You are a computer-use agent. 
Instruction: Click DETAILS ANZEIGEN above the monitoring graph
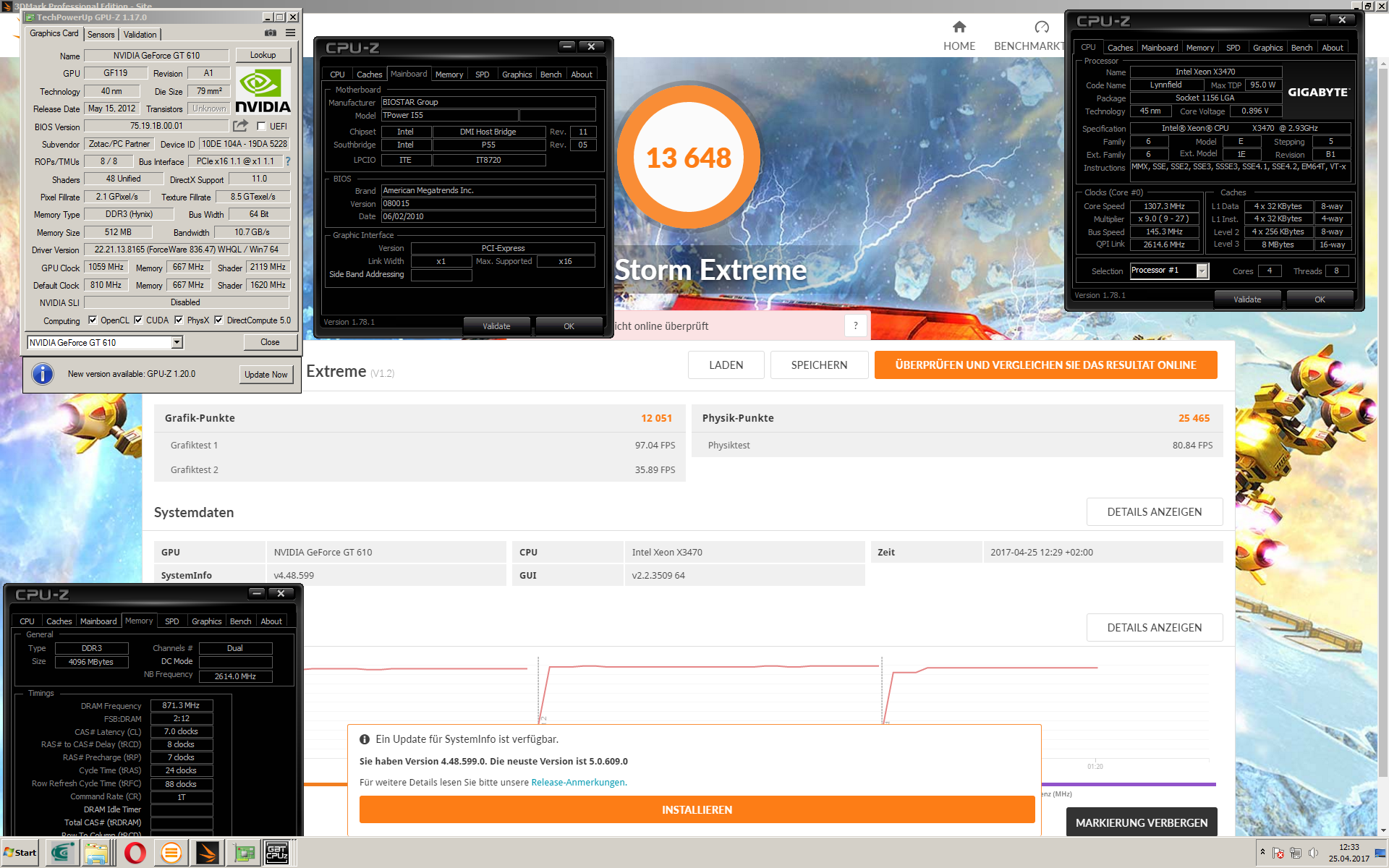pyautogui.click(x=1154, y=628)
